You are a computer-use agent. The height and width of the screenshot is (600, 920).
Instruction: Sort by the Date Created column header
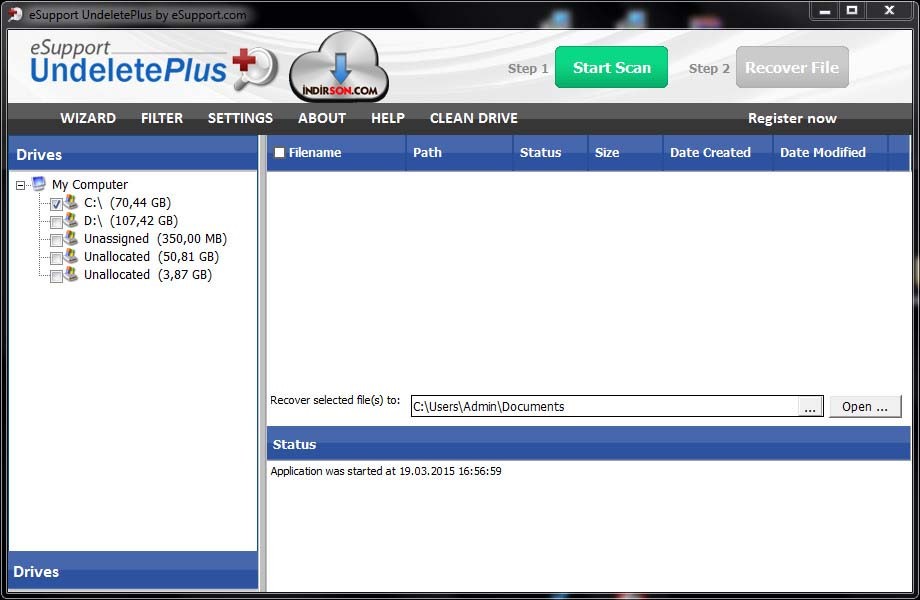(718, 152)
